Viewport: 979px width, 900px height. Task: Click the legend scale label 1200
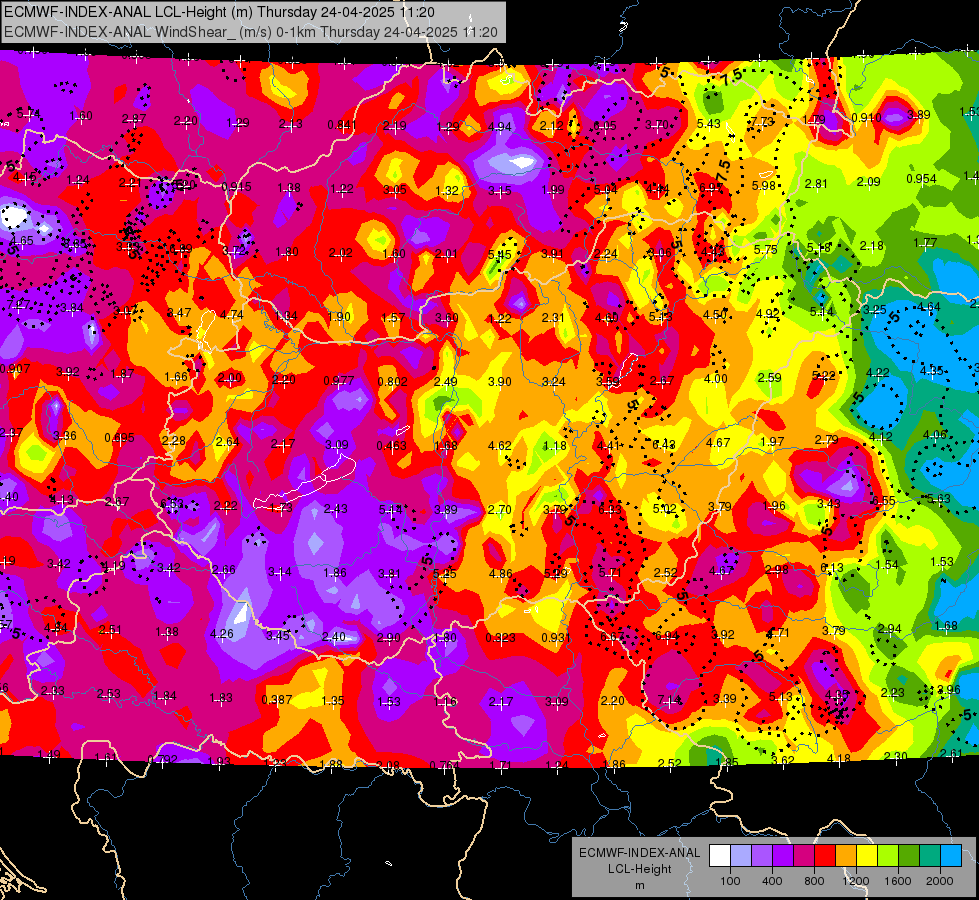tap(855, 881)
